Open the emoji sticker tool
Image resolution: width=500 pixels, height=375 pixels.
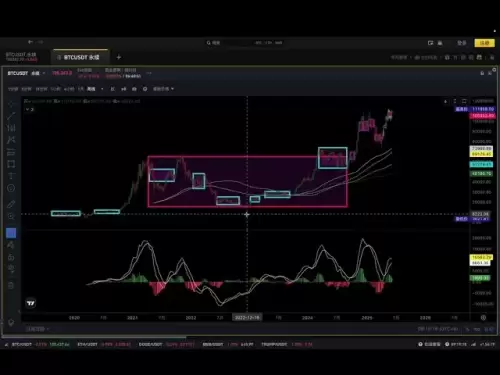pos(11,188)
